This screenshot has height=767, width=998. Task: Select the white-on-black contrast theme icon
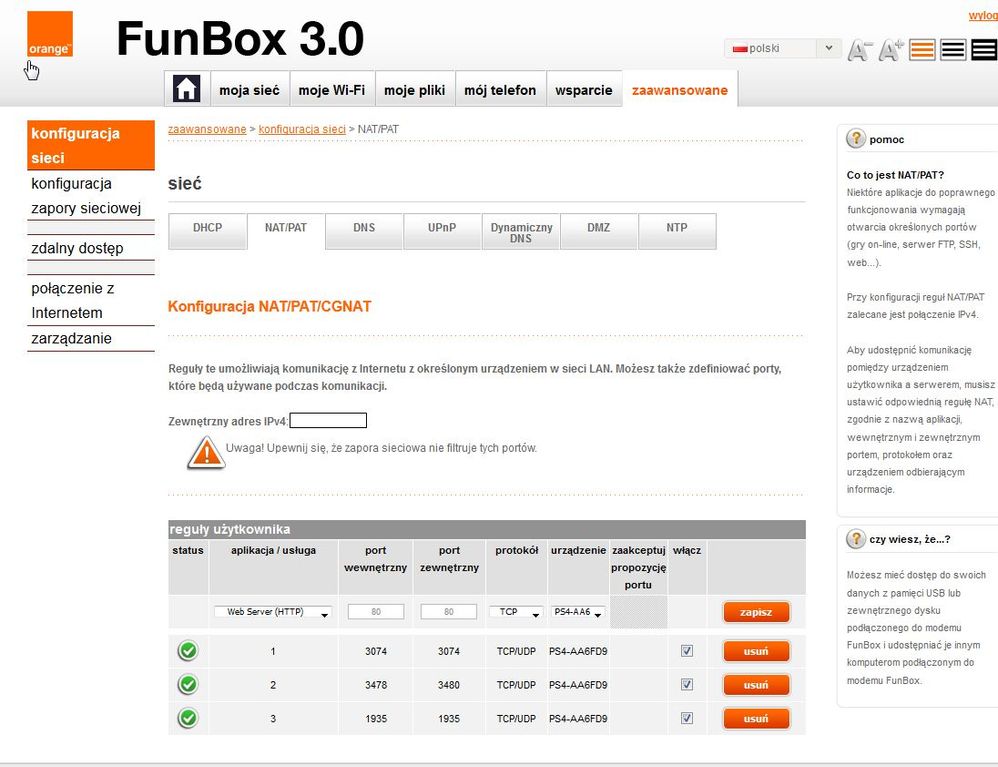(984, 49)
